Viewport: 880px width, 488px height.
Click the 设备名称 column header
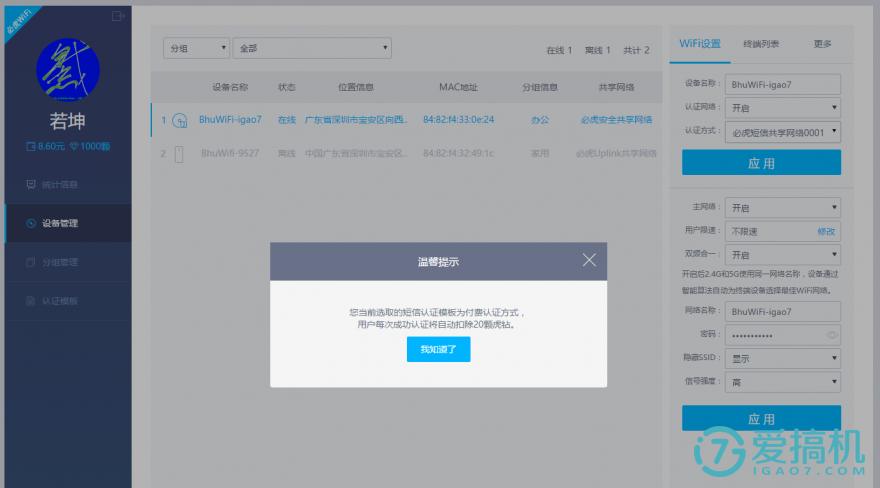(230, 87)
